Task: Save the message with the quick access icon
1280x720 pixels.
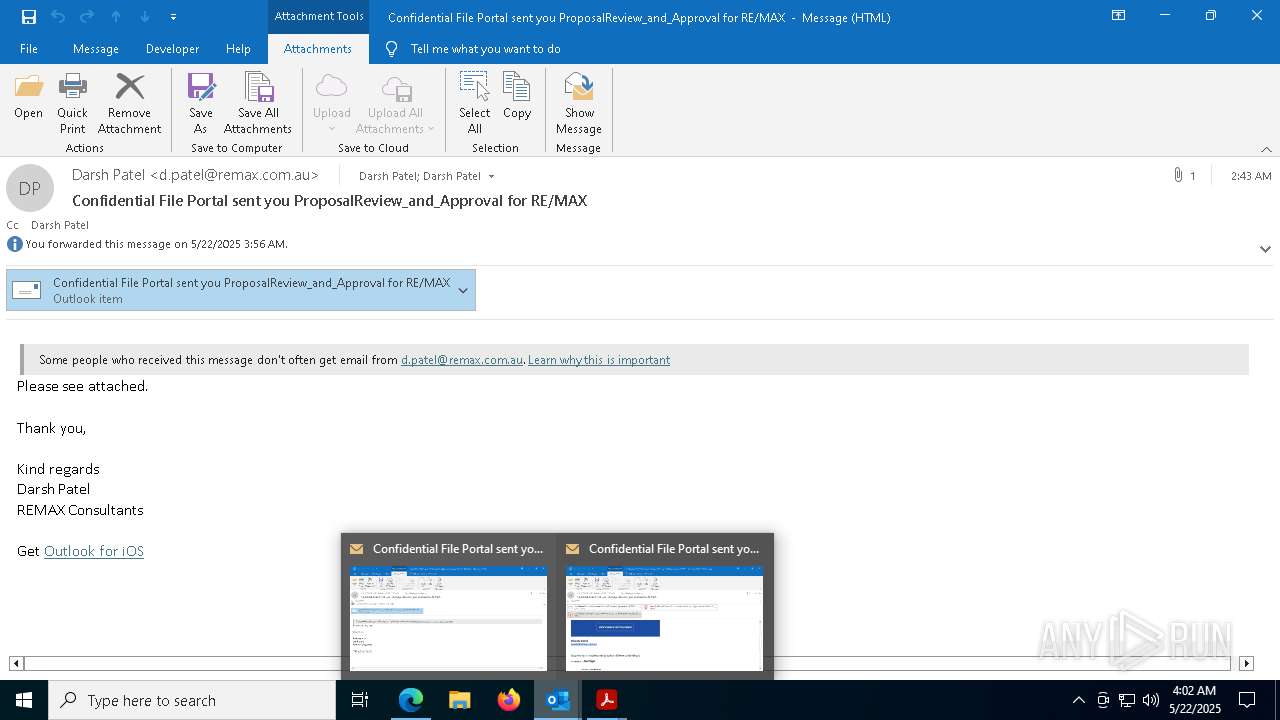Action: 29,17
